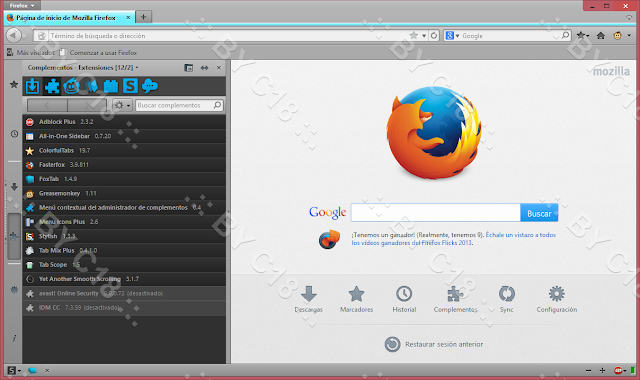Open the Greasemonkey user scripts category icon
The image size is (640, 380).
(71, 86)
